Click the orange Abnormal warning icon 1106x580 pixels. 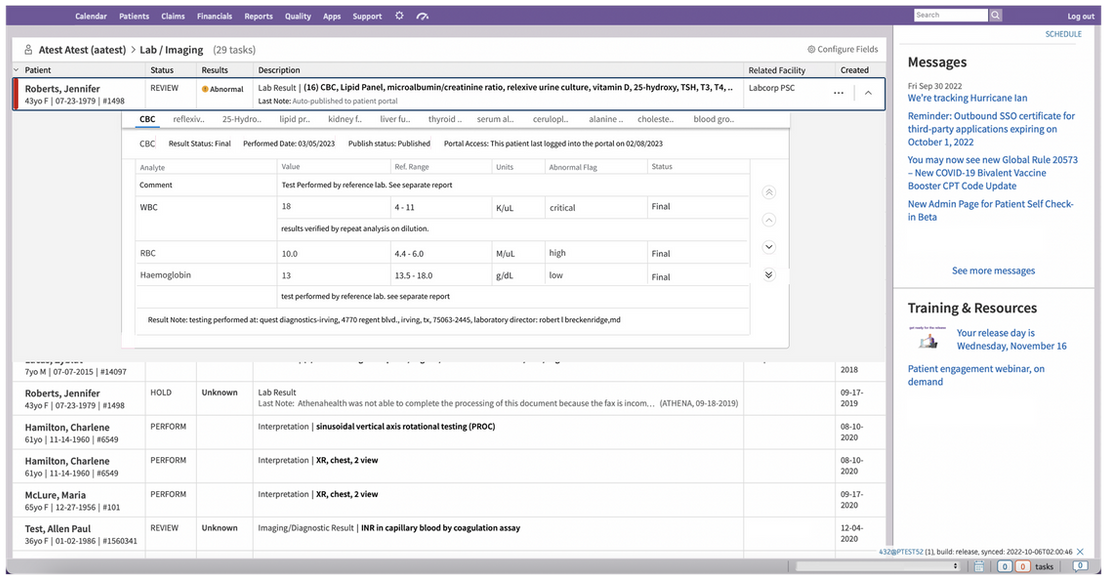point(205,89)
